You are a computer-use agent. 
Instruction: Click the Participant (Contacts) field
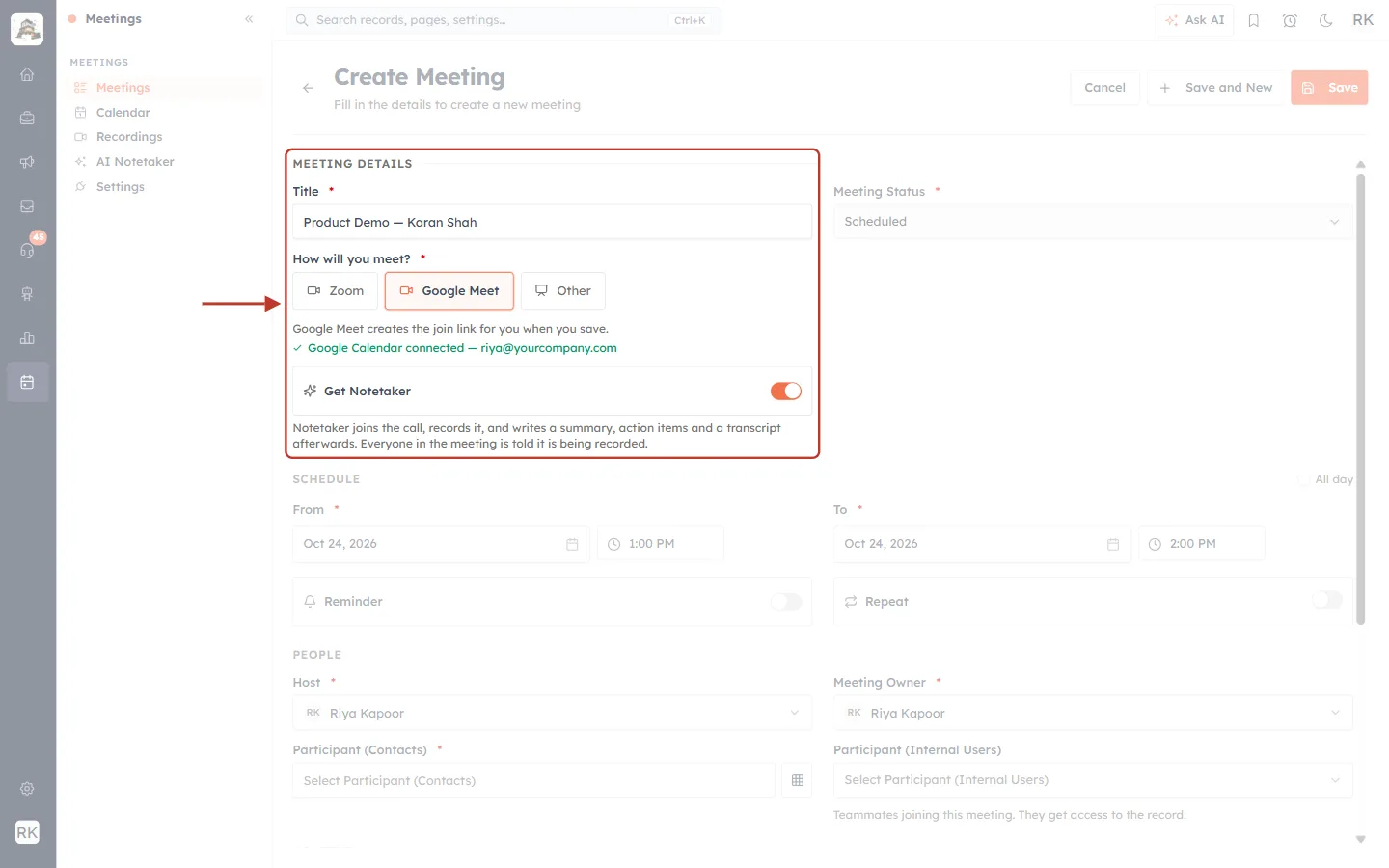tap(533, 780)
